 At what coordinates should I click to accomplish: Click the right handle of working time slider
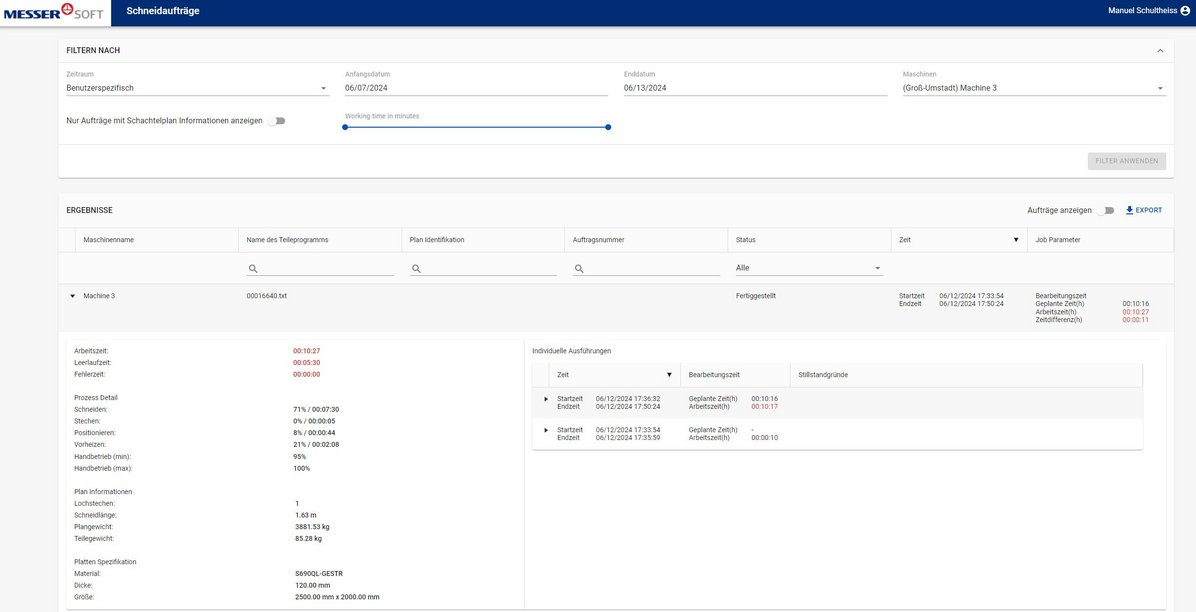(608, 127)
